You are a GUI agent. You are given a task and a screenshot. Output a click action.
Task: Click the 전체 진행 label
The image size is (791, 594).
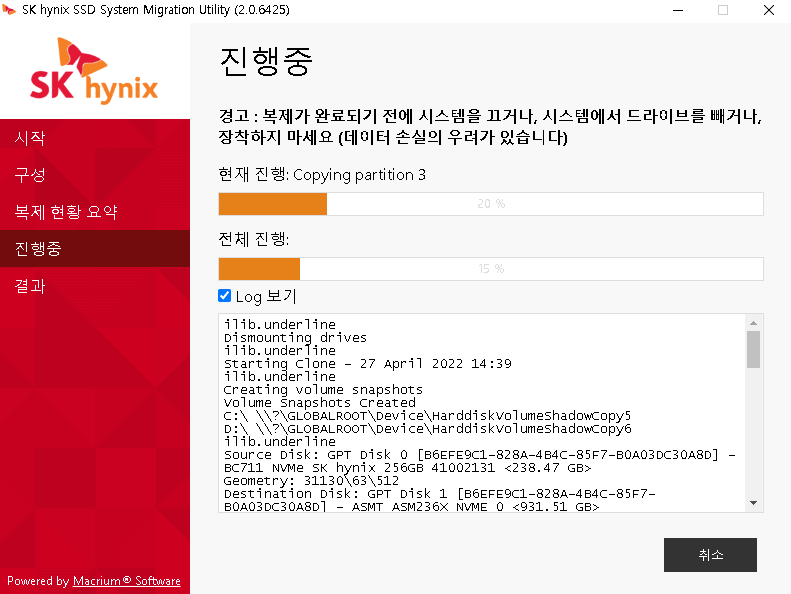254,239
